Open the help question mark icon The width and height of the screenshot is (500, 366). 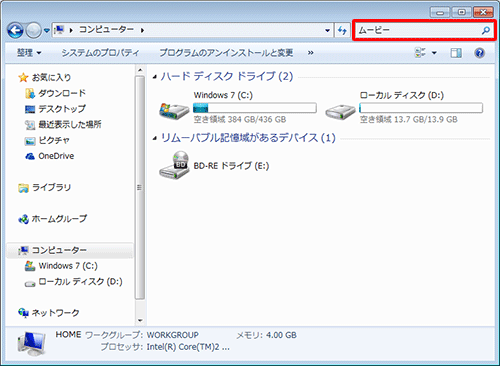[x=479, y=53]
